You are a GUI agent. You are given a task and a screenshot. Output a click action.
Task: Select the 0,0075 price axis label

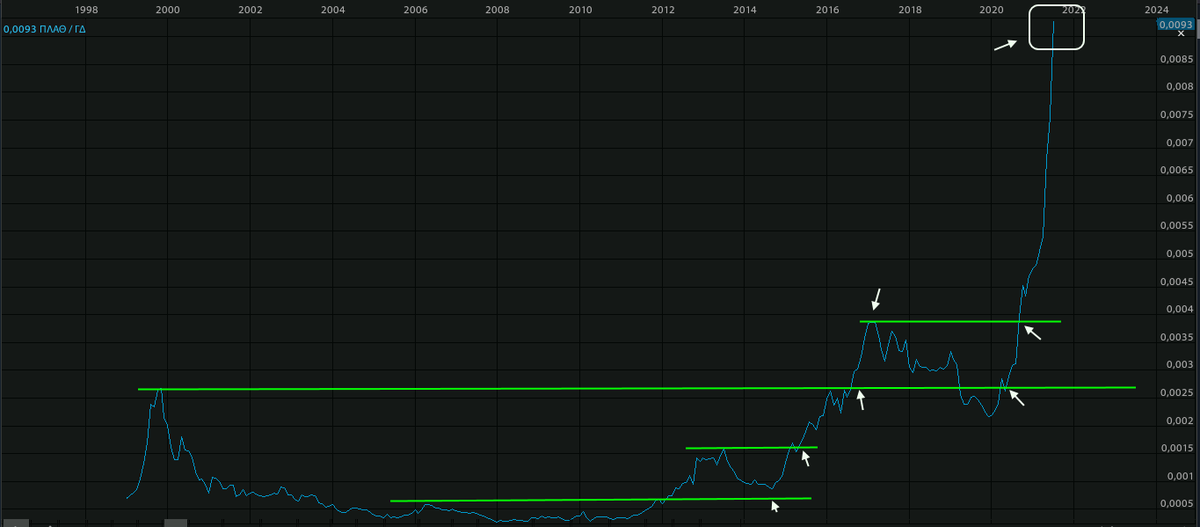[x=1179, y=115]
